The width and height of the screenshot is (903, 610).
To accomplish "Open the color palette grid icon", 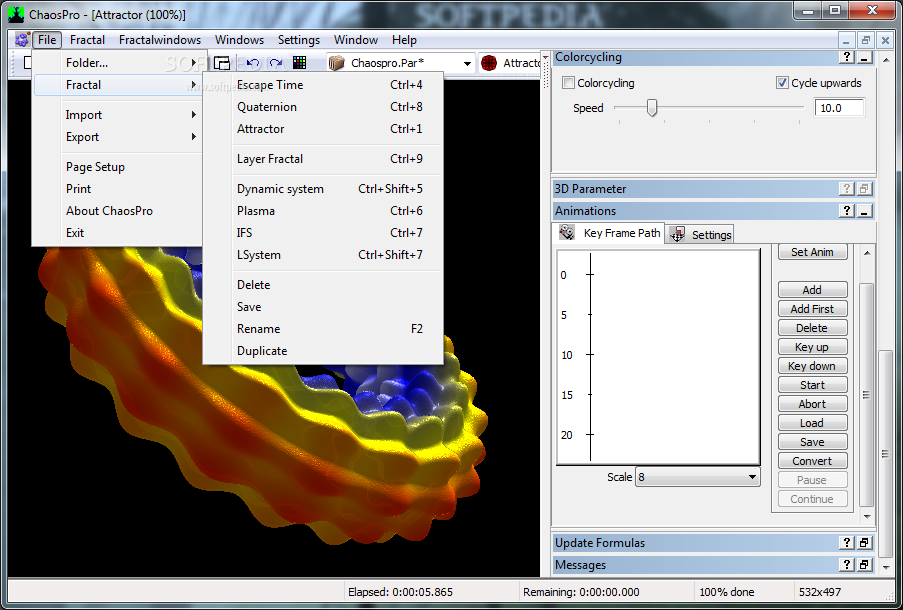I will coord(299,63).
